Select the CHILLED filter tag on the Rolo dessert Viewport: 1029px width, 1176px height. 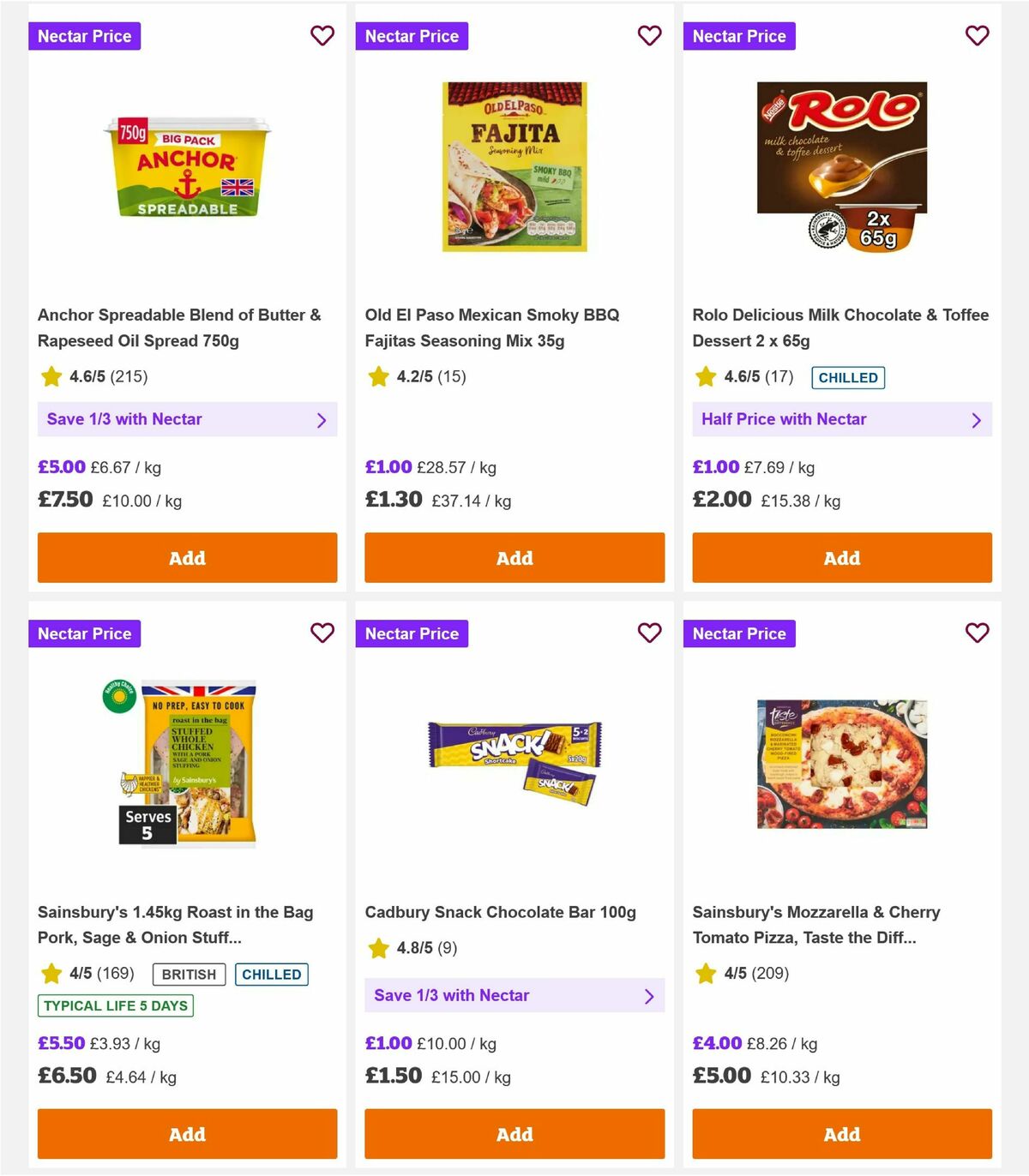pyautogui.click(x=848, y=377)
